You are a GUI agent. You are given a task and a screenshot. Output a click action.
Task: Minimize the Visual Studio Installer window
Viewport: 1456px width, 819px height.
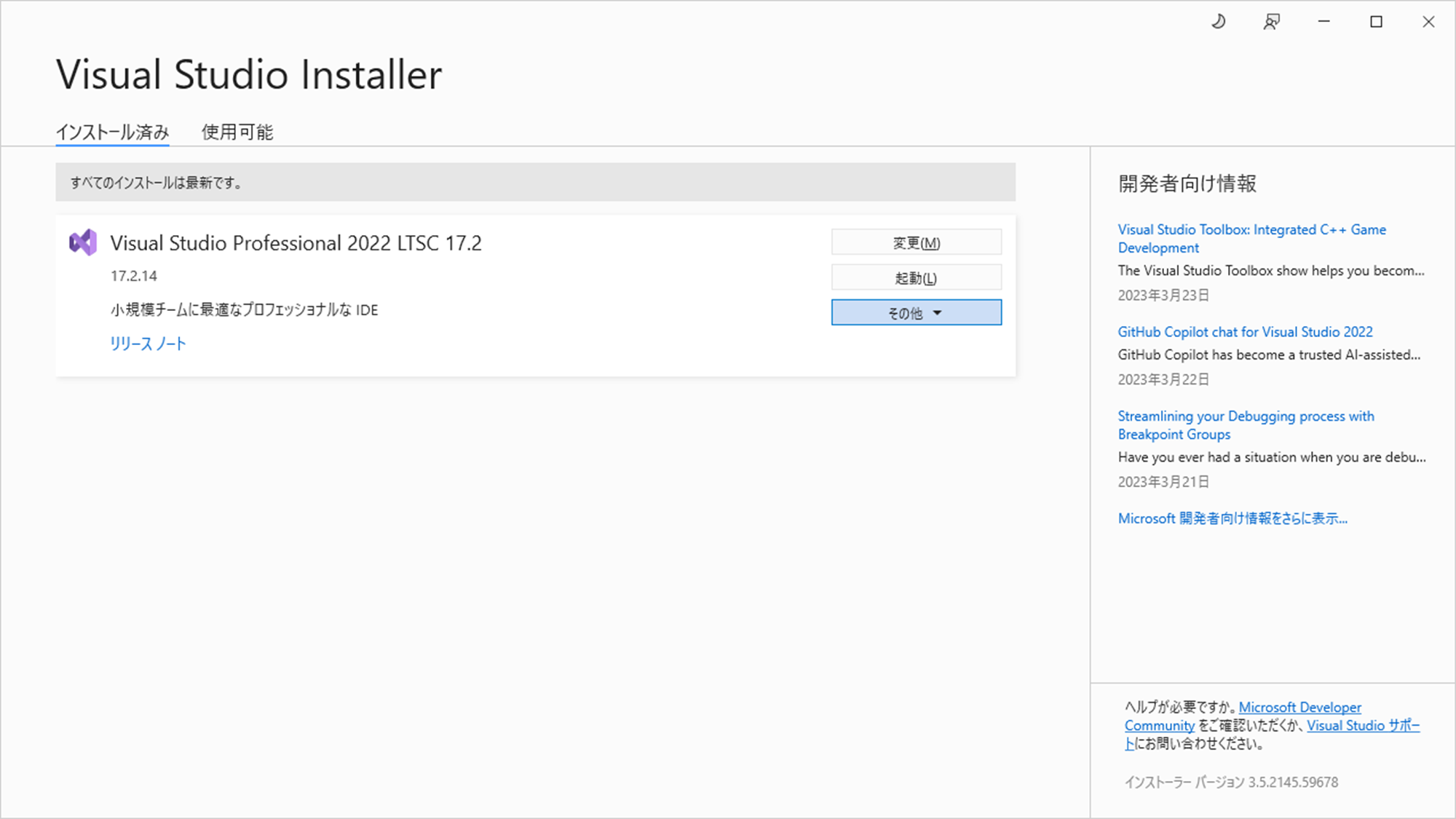pos(1323,22)
